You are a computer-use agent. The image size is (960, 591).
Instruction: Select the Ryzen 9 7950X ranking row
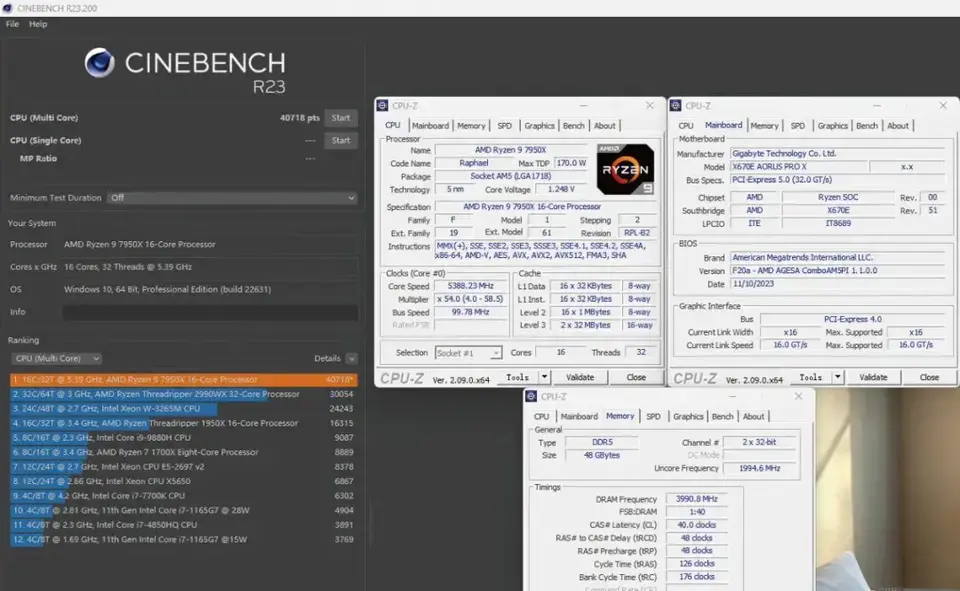(x=184, y=380)
